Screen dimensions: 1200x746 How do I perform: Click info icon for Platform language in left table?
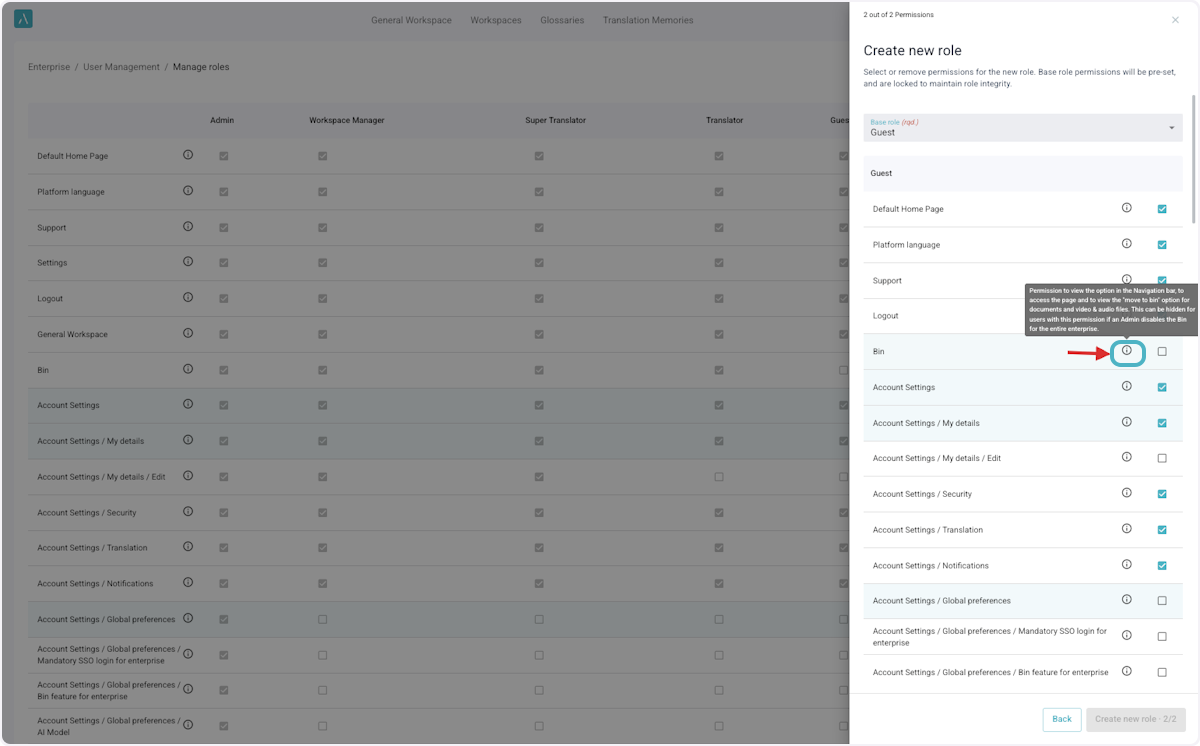pos(188,191)
